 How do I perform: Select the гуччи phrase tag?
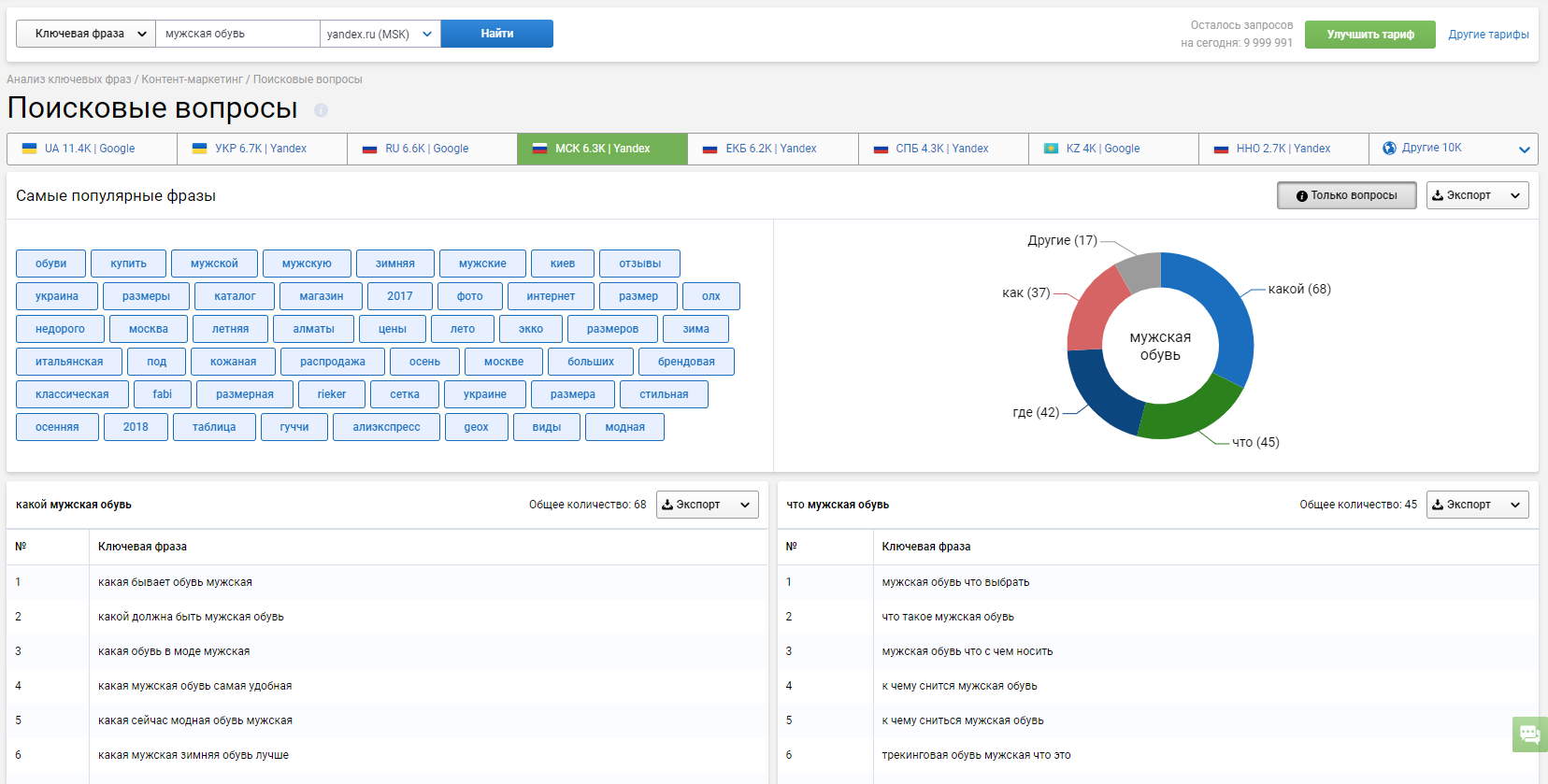point(294,427)
